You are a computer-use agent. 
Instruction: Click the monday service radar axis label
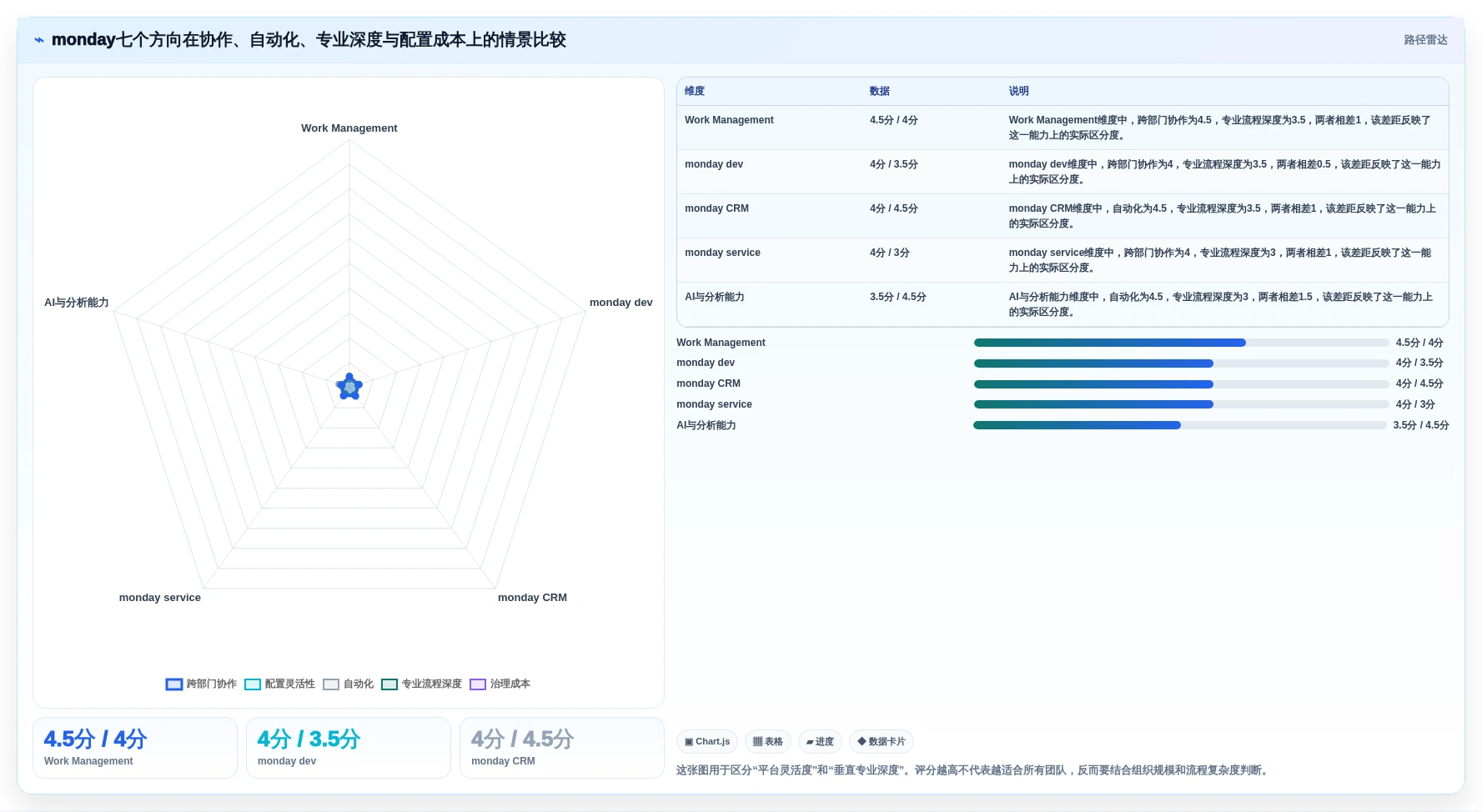[x=160, y=598]
